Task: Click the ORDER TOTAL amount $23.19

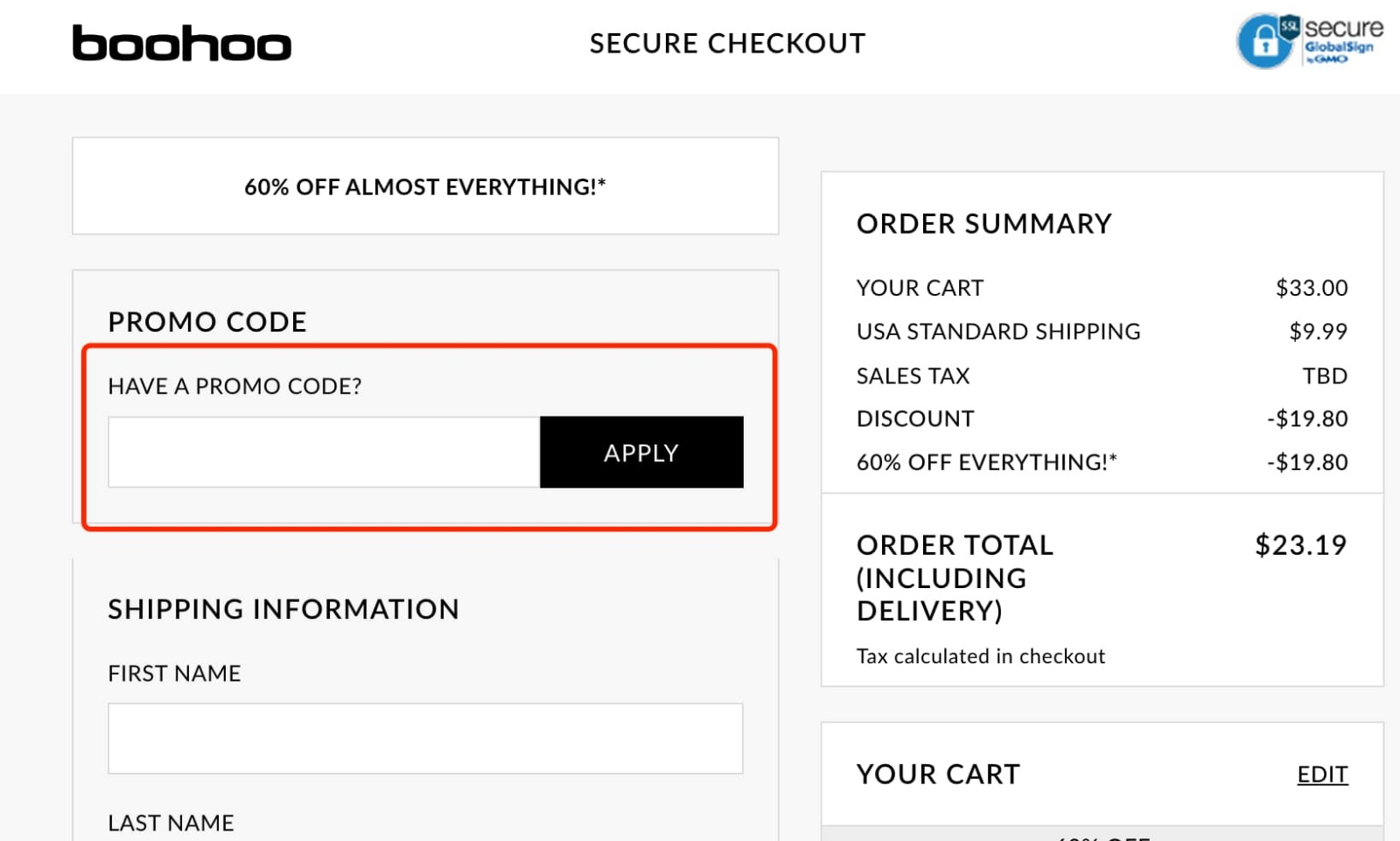Action: (x=1300, y=545)
